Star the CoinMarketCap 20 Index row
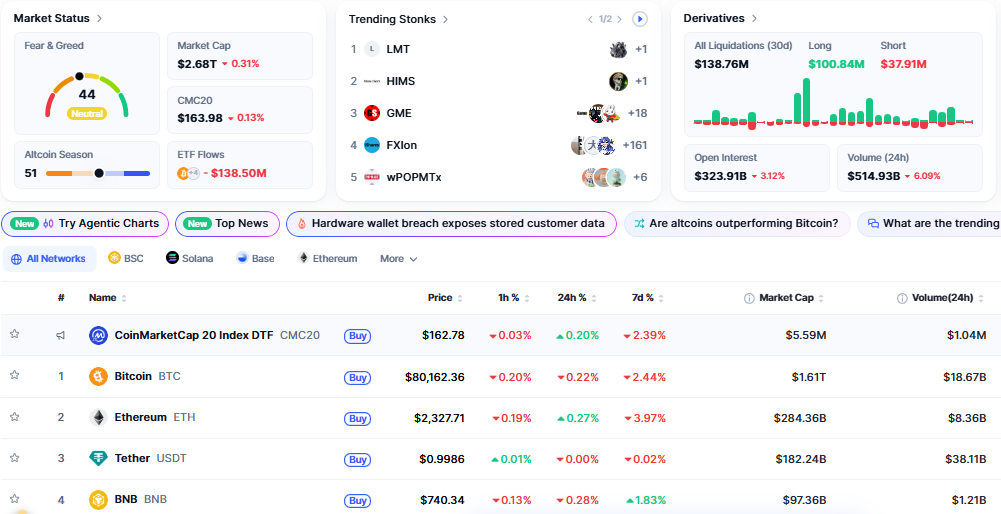The width and height of the screenshot is (1001, 514). [x=15, y=334]
